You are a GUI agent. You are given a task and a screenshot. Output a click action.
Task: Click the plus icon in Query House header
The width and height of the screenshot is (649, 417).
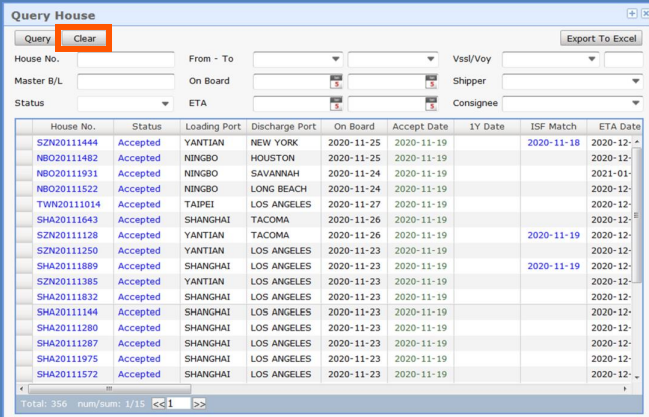click(x=631, y=14)
